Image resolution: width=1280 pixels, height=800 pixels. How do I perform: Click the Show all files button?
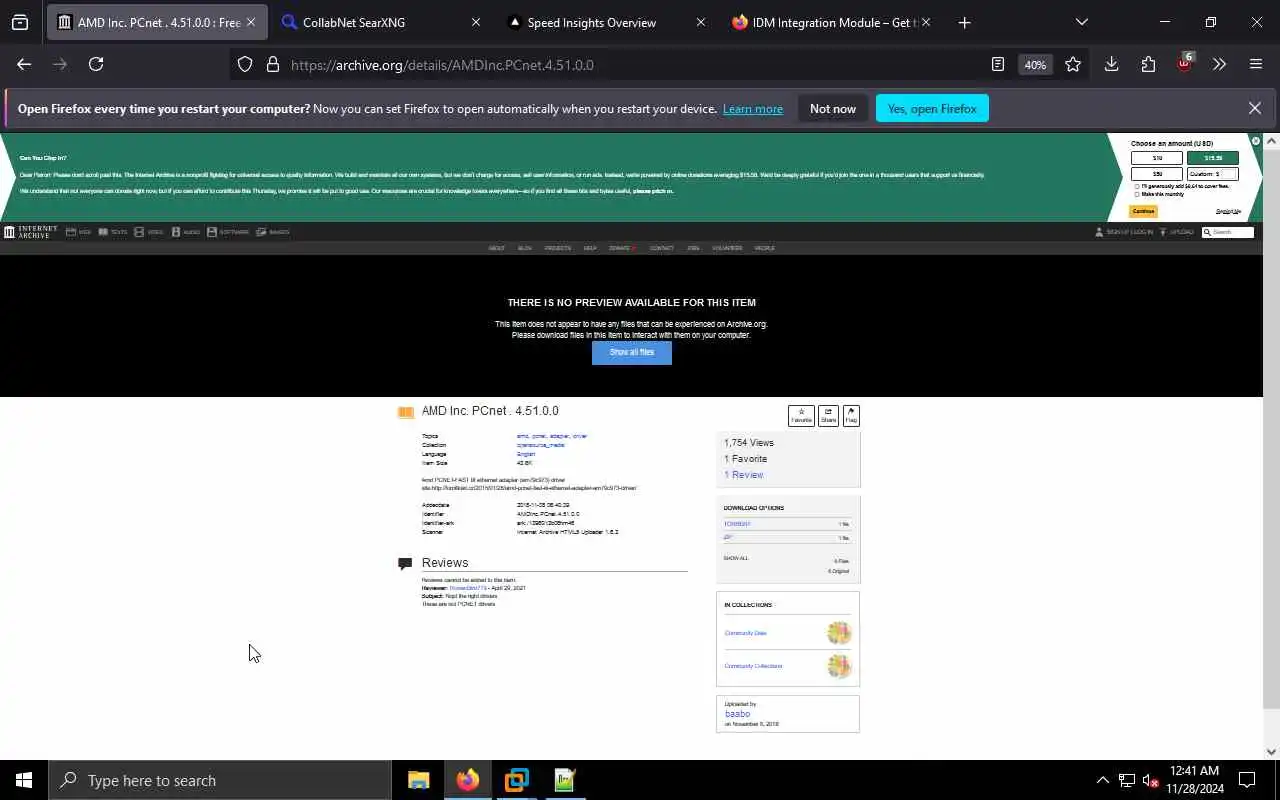coord(632,352)
